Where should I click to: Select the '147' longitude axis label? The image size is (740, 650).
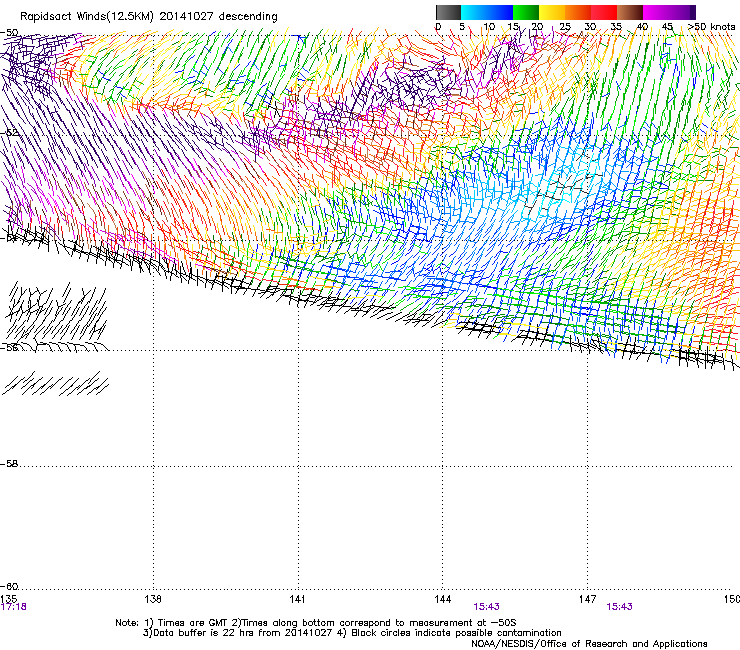point(587,599)
